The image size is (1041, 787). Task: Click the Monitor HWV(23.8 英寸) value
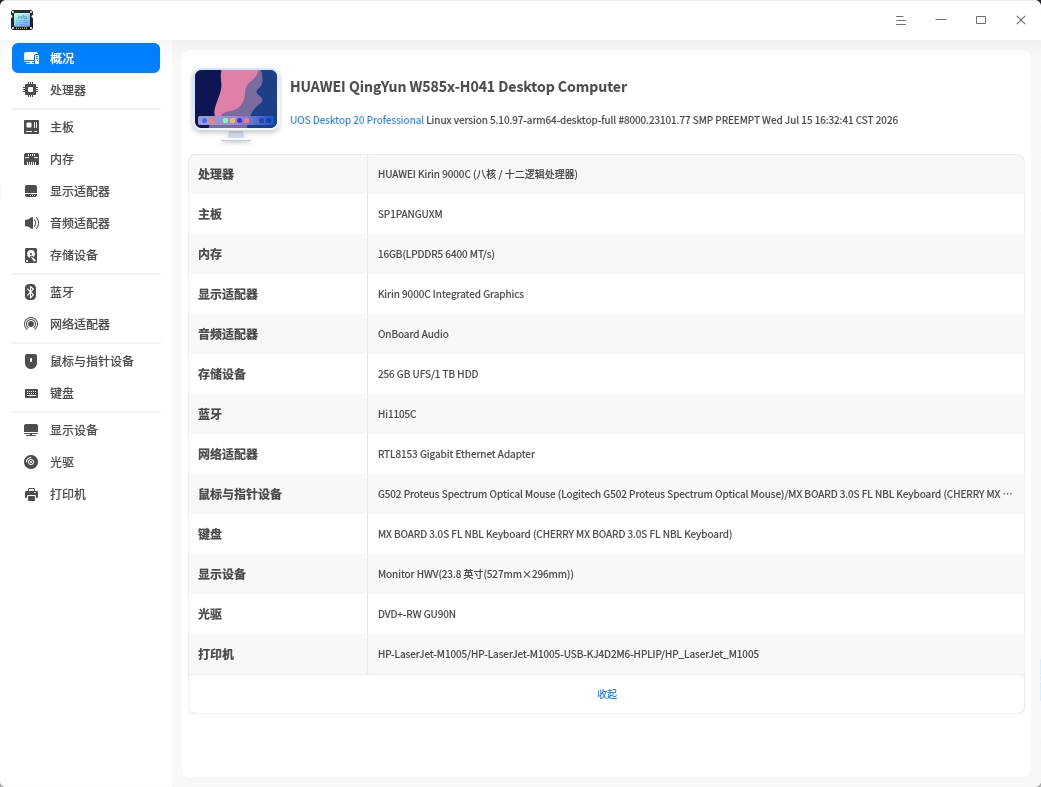[x=475, y=574]
